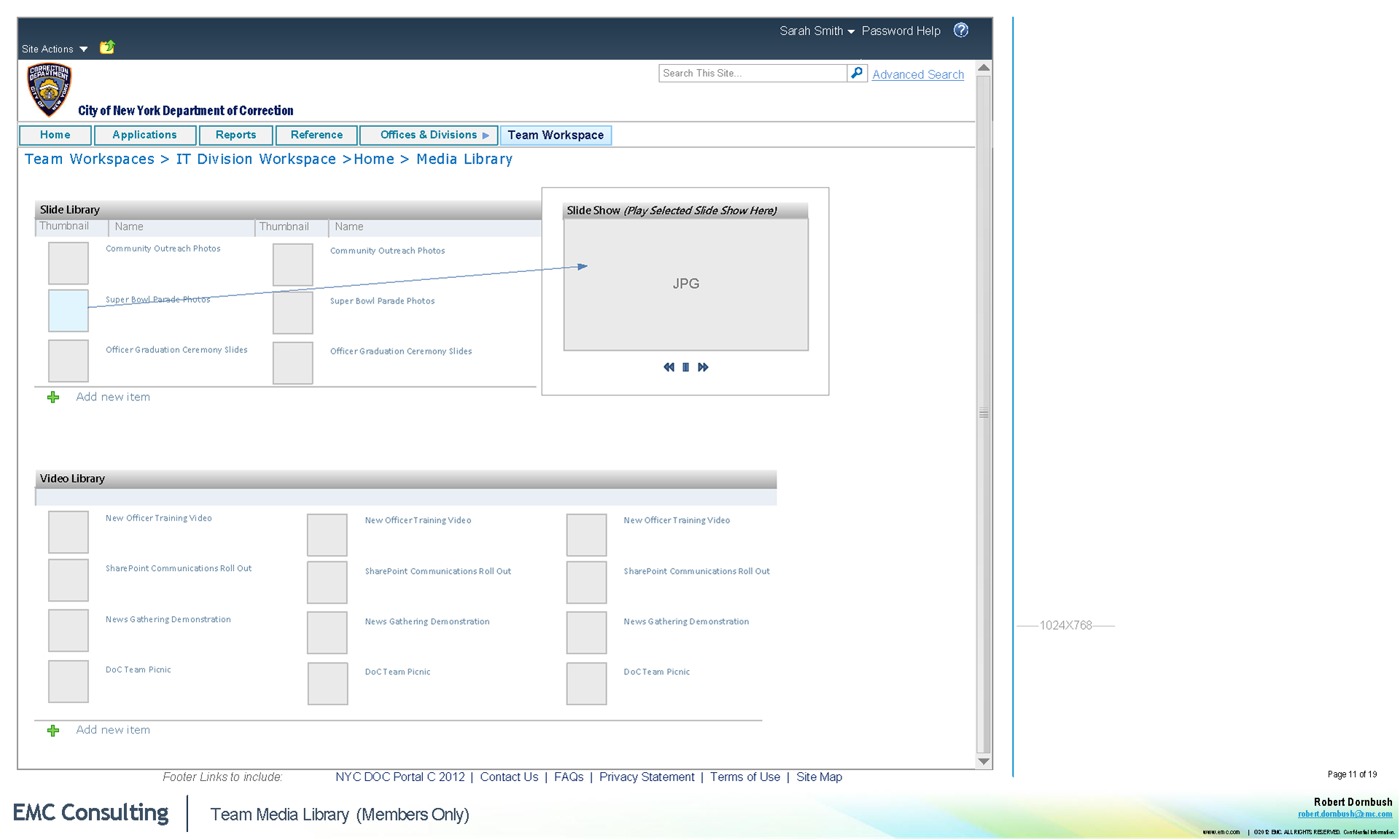Click the navigate up folder icon
Screen dimensions: 1400x840
(107, 47)
